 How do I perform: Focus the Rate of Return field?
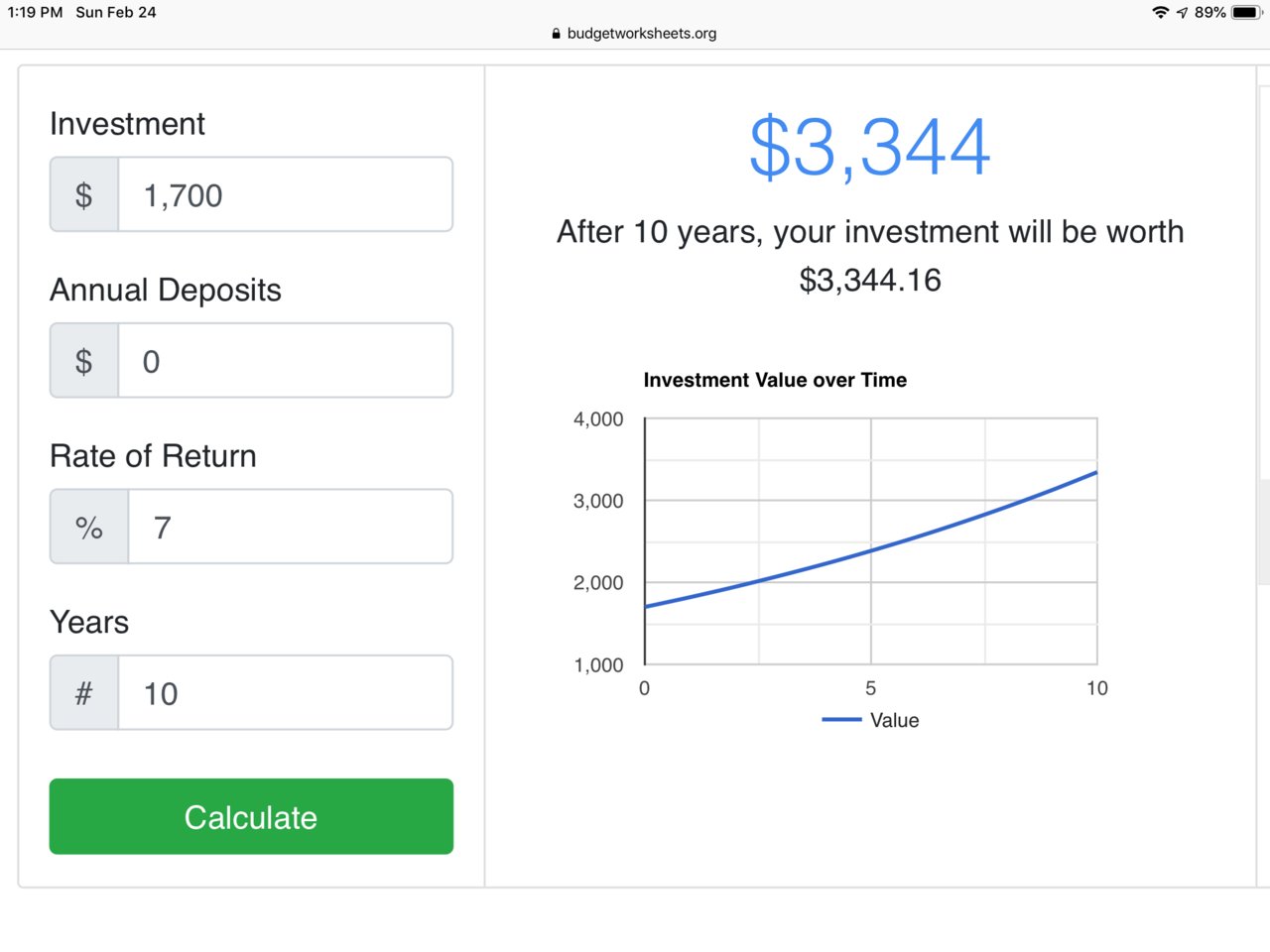coord(290,528)
